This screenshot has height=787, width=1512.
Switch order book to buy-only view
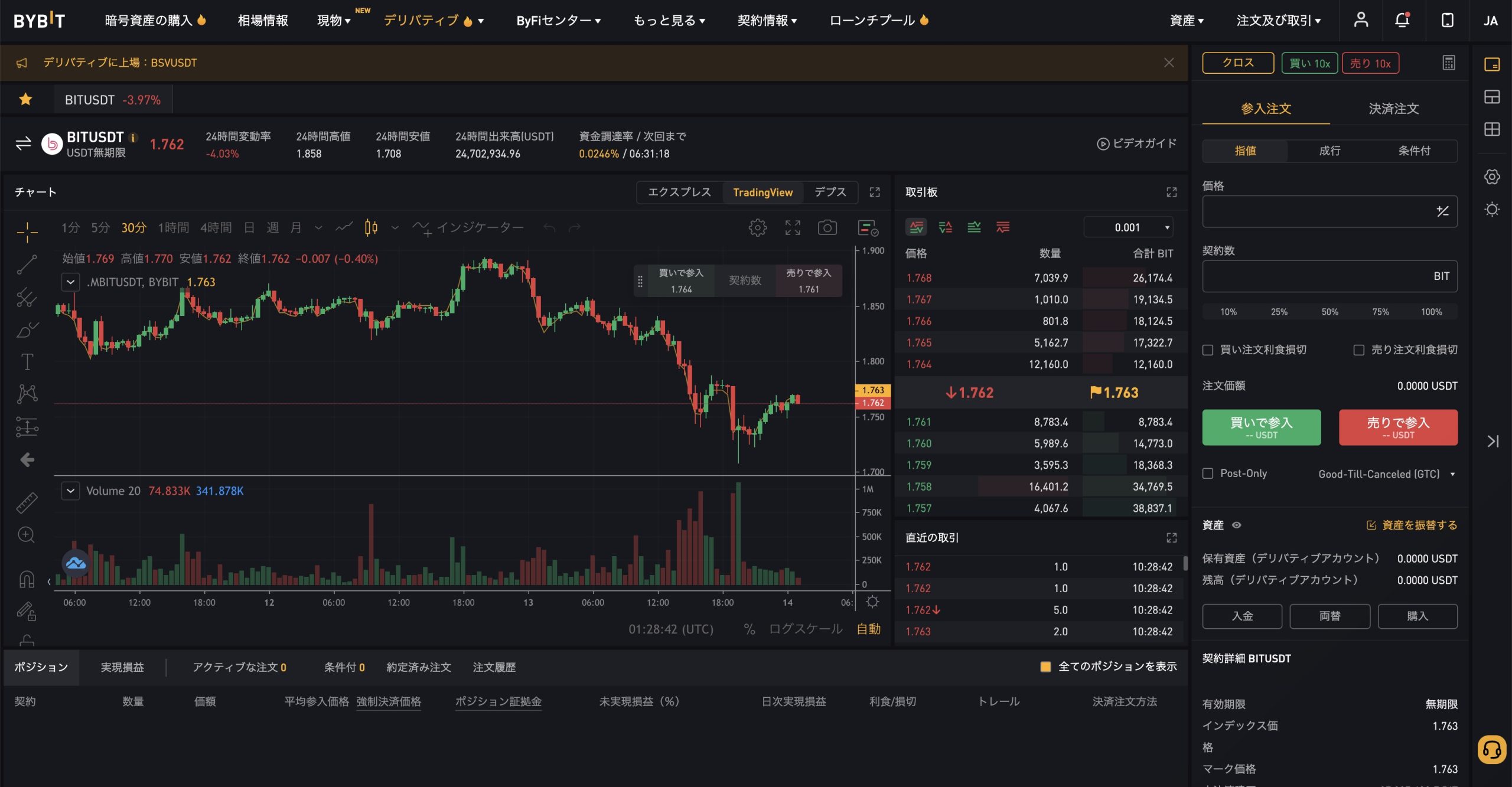coord(974,227)
